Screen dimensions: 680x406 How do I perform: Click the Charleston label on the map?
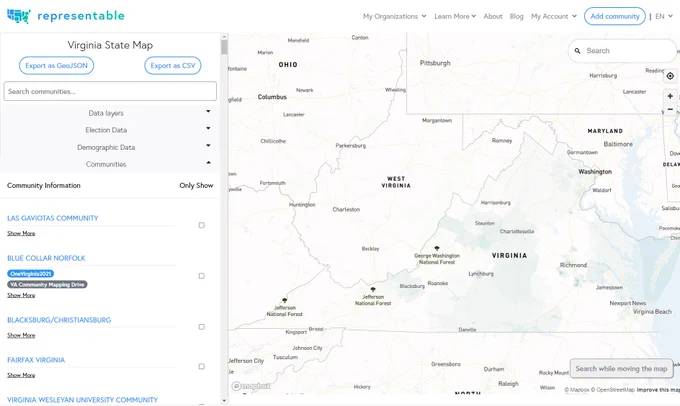[x=346, y=210]
